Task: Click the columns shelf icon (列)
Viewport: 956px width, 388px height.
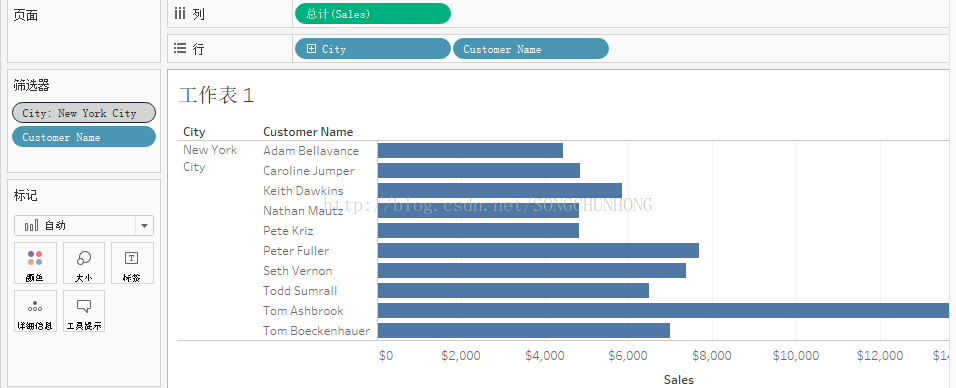Action: point(179,13)
